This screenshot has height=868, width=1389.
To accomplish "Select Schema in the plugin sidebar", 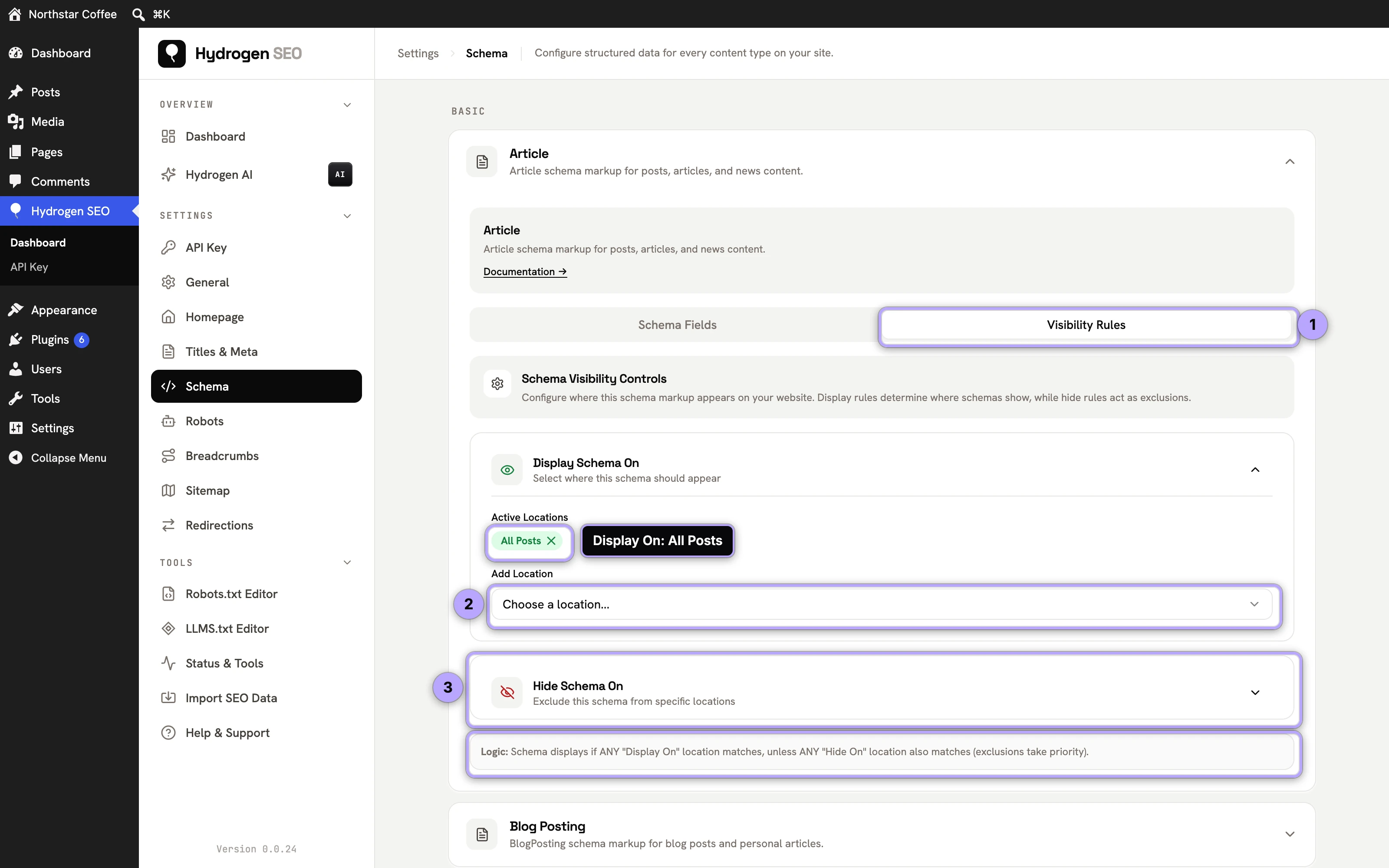I will pos(257,386).
